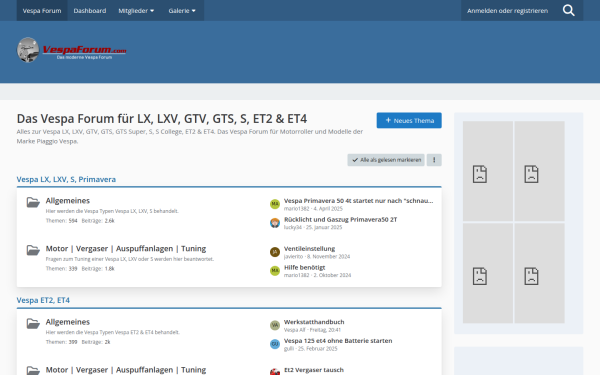The height and width of the screenshot is (375, 600).
Task: Expand the Mitglieder dropdown menu
Action: pos(136,10)
